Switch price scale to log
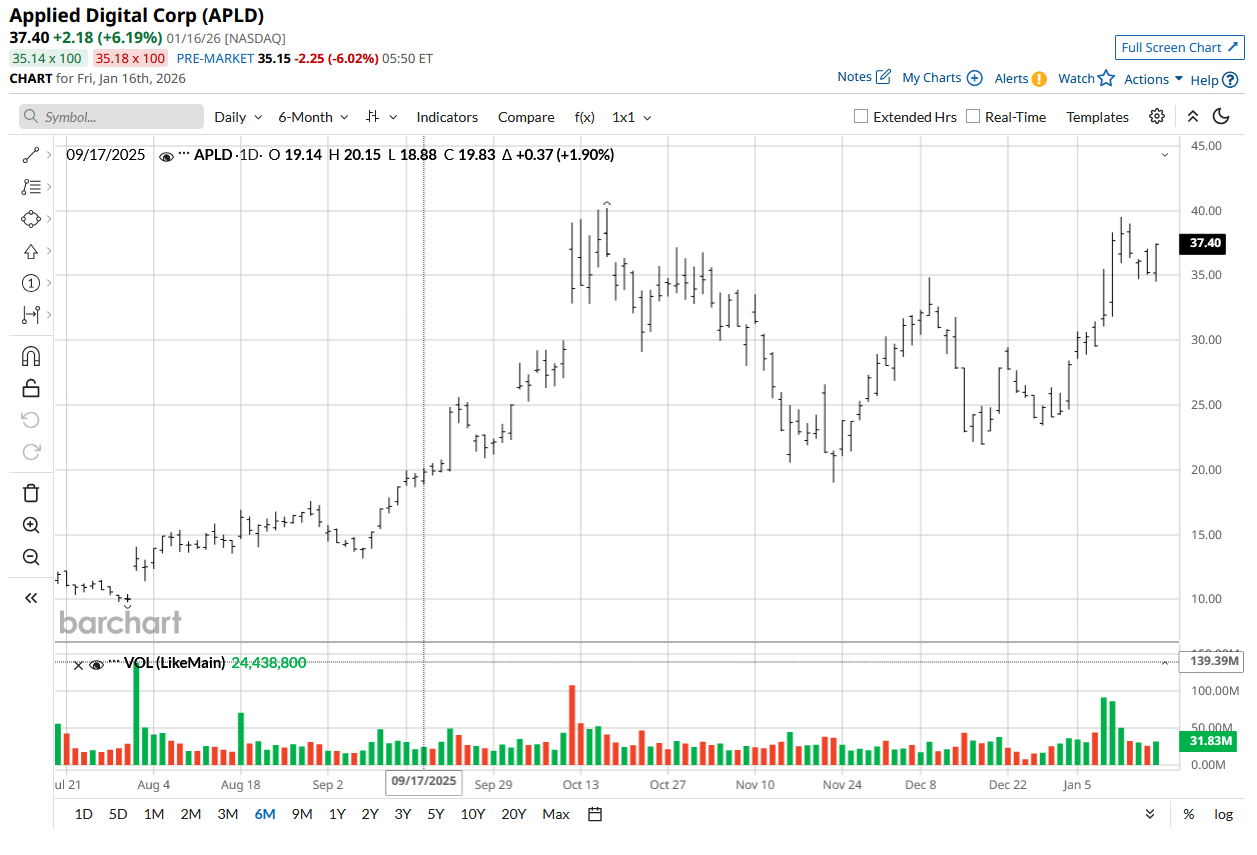This screenshot has width=1257, height=855. click(1224, 814)
